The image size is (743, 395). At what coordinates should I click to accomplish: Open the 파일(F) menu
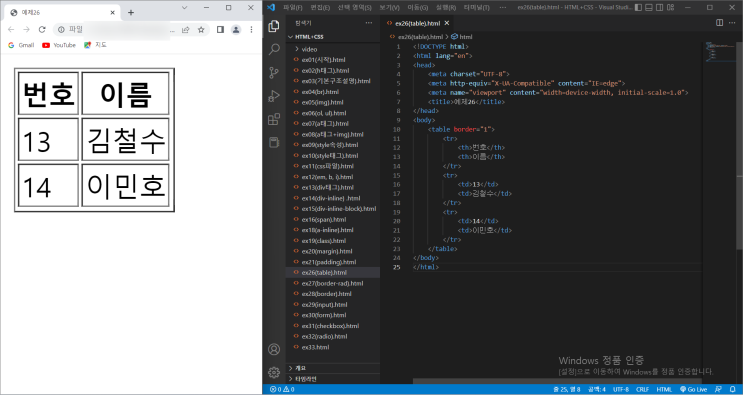pyautogui.click(x=292, y=7)
